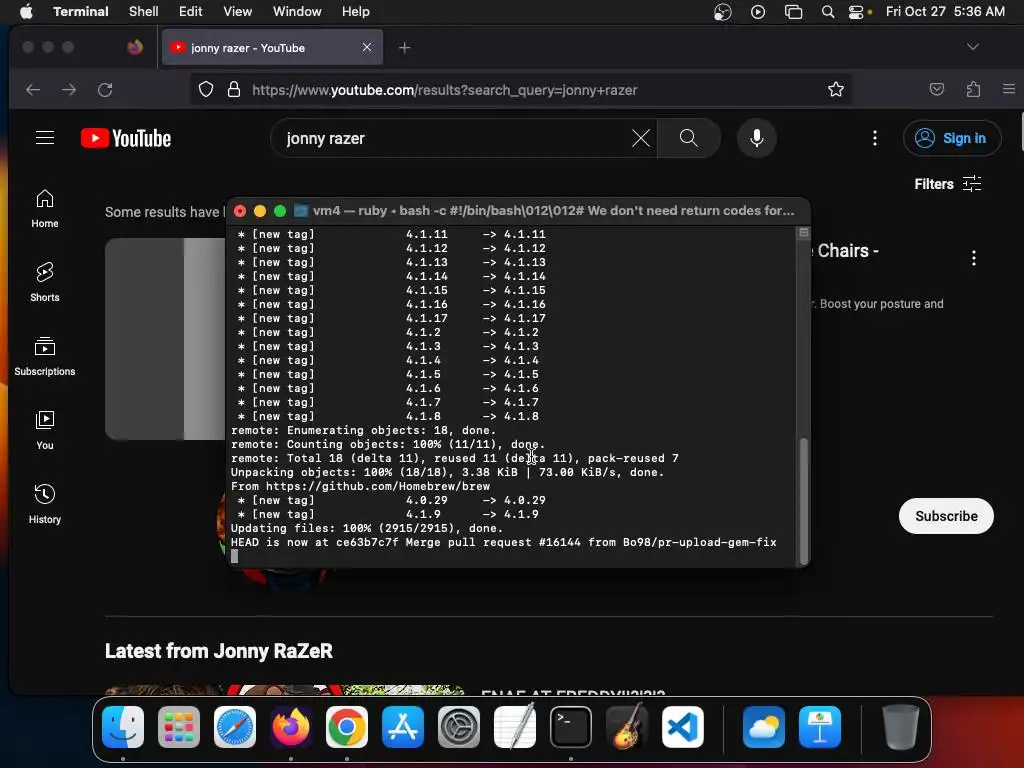The image size is (1024, 768).
Task: Open App Store from the Dock
Action: tap(403, 727)
